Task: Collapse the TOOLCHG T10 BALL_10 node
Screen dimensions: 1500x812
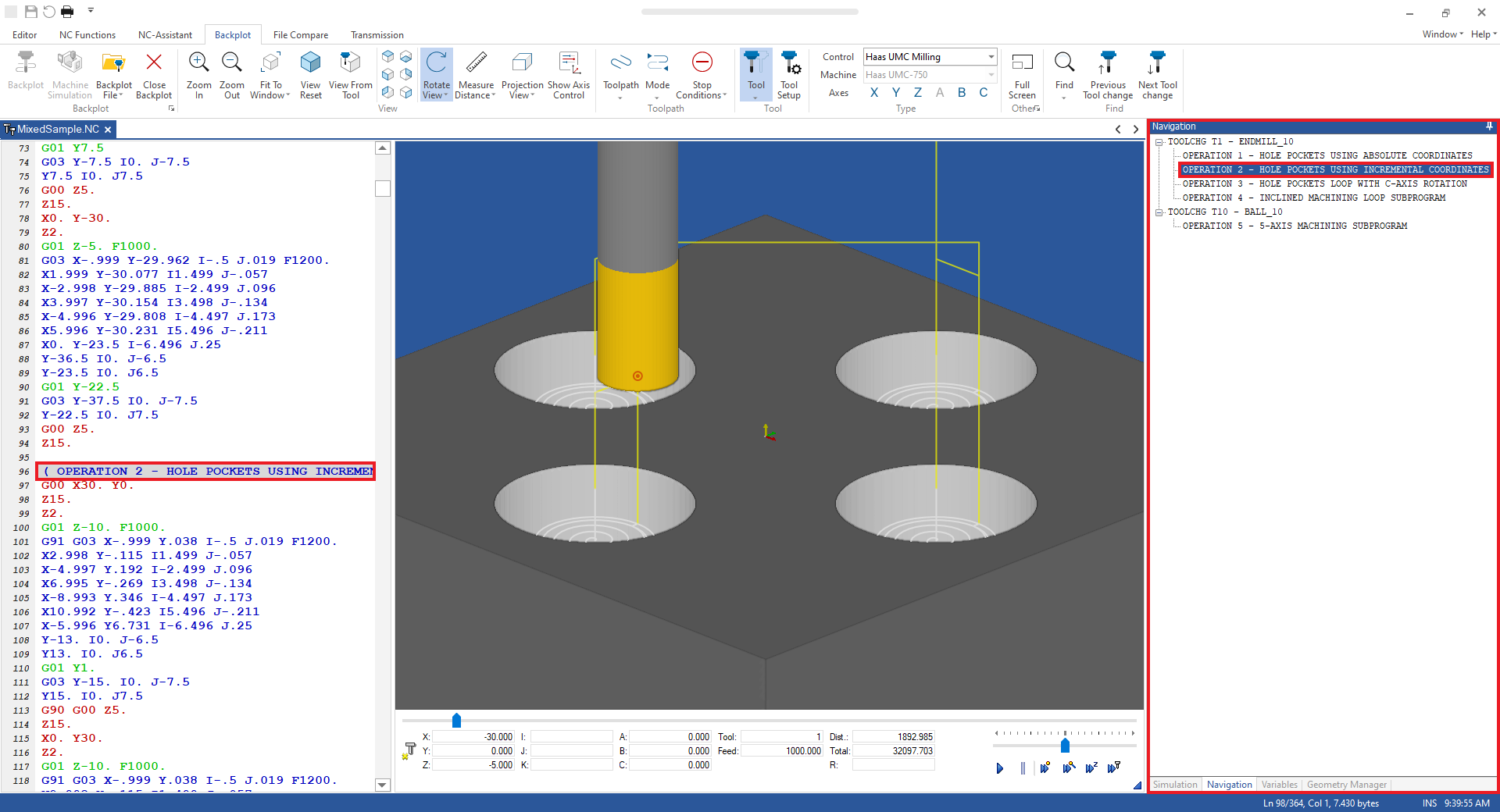Action: point(1159,212)
